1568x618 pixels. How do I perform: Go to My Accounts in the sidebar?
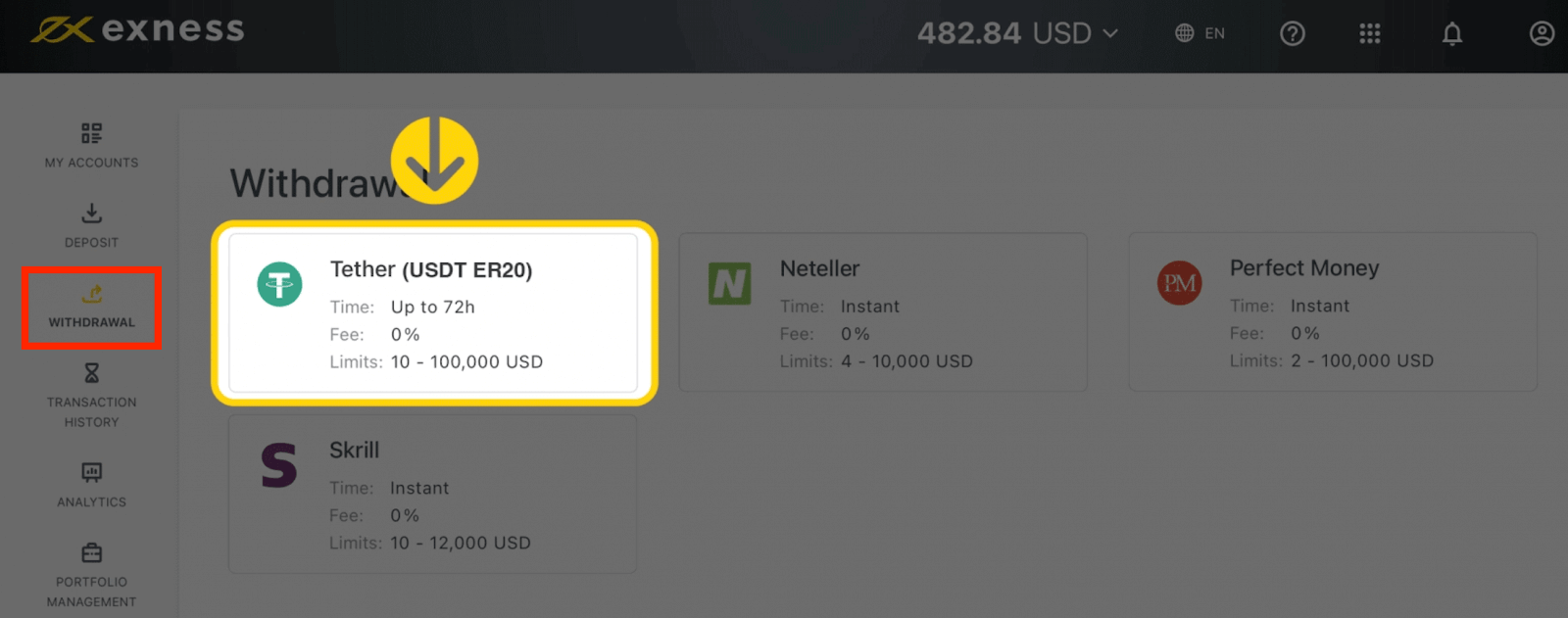click(x=91, y=145)
